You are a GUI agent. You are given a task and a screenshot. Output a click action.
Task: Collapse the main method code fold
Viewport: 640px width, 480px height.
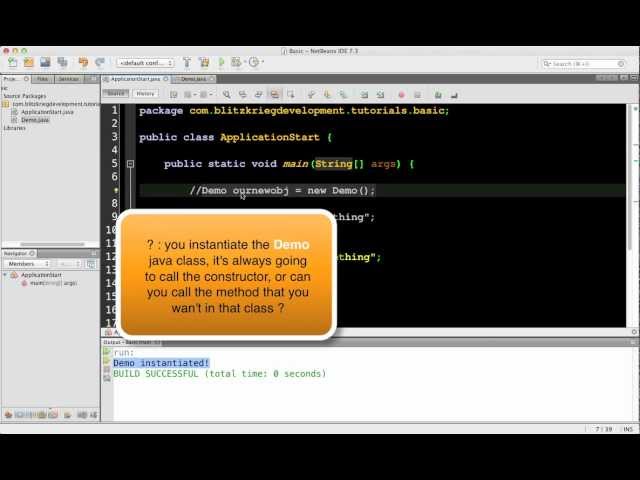[130, 164]
